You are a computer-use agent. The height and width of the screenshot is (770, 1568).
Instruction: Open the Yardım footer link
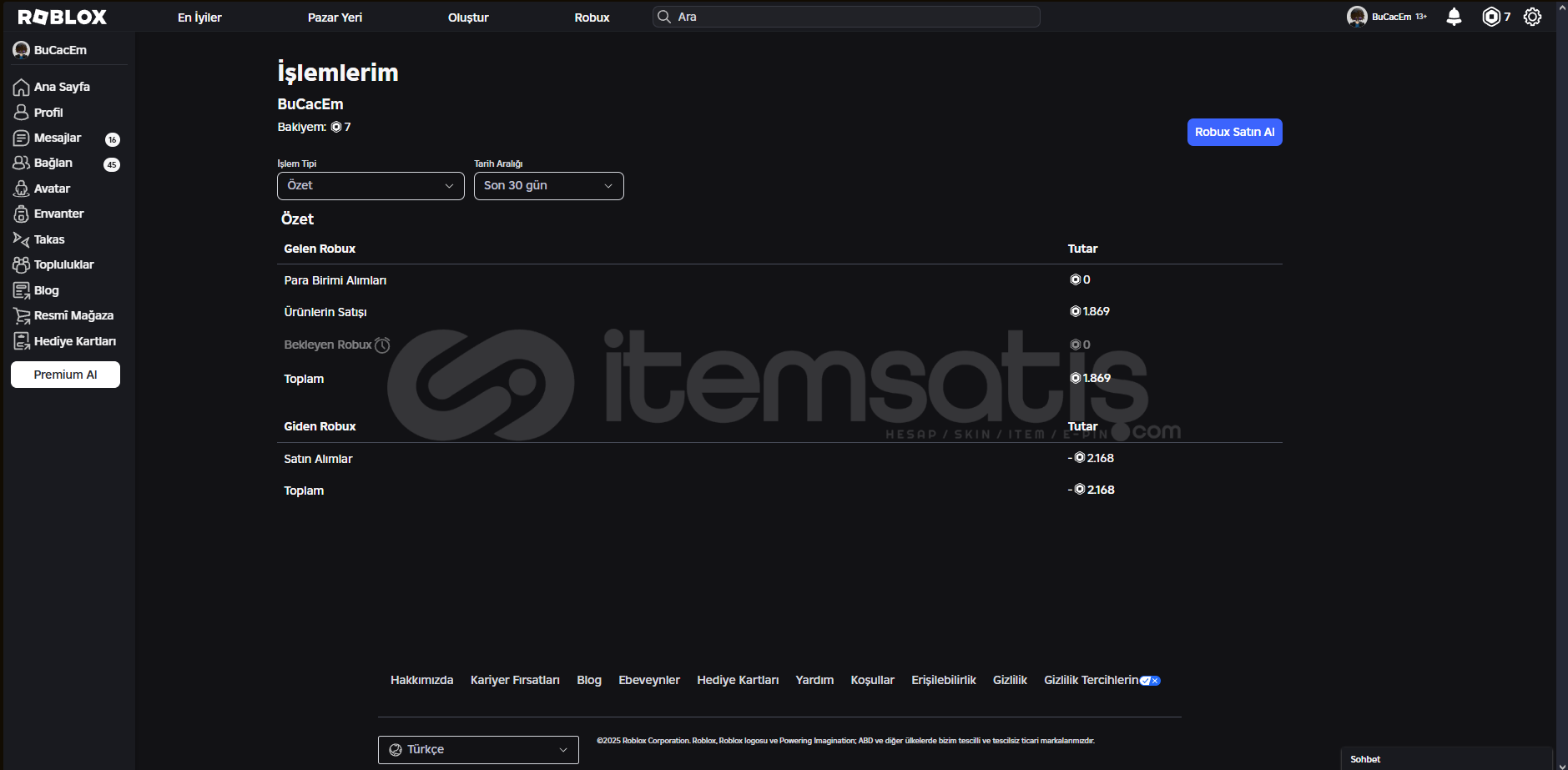coord(814,680)
